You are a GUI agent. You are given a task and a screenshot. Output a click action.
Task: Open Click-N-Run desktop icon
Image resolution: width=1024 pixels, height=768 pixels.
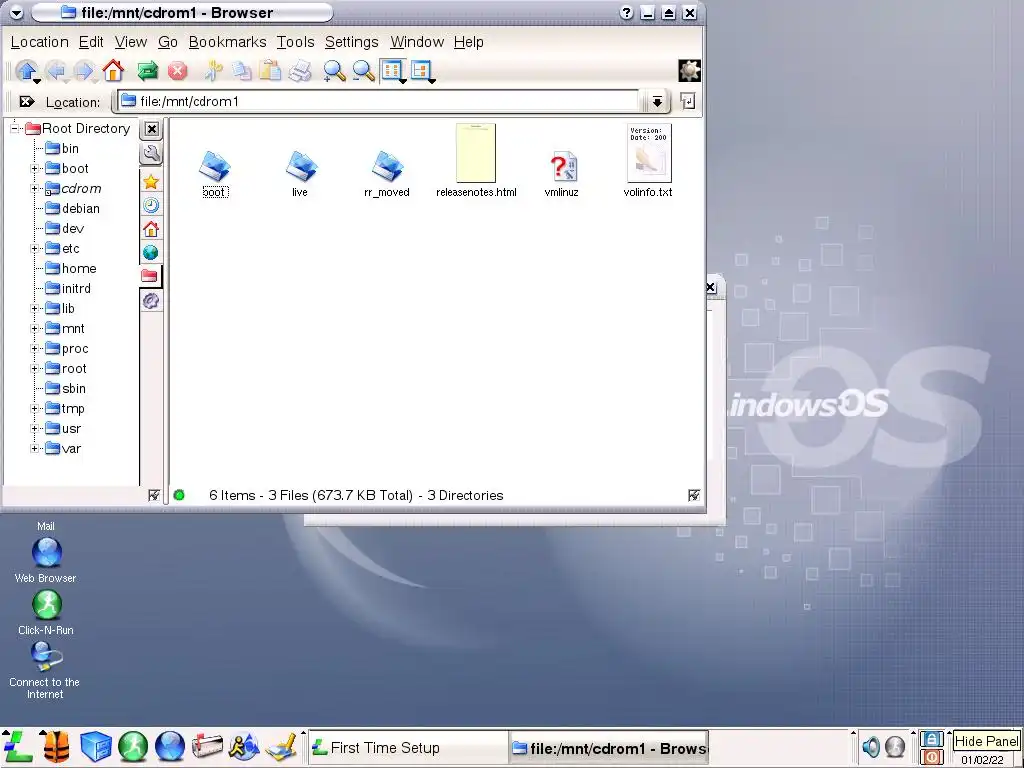[46, 612]
